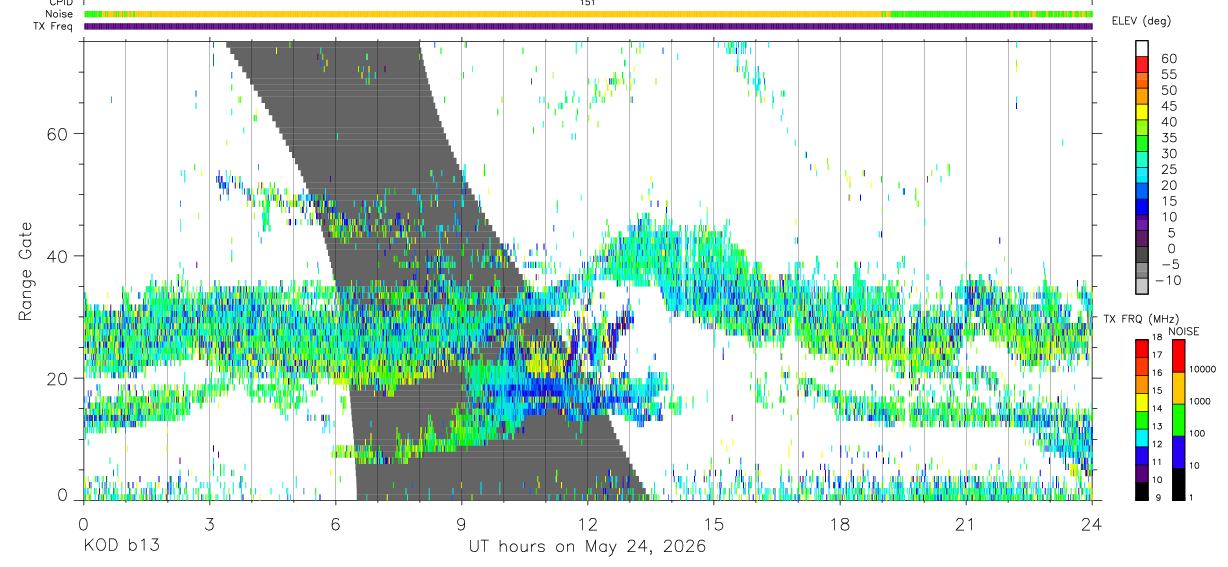Pick the yellow swatch on the ELEV colorbar

(x=1142, y=110)
